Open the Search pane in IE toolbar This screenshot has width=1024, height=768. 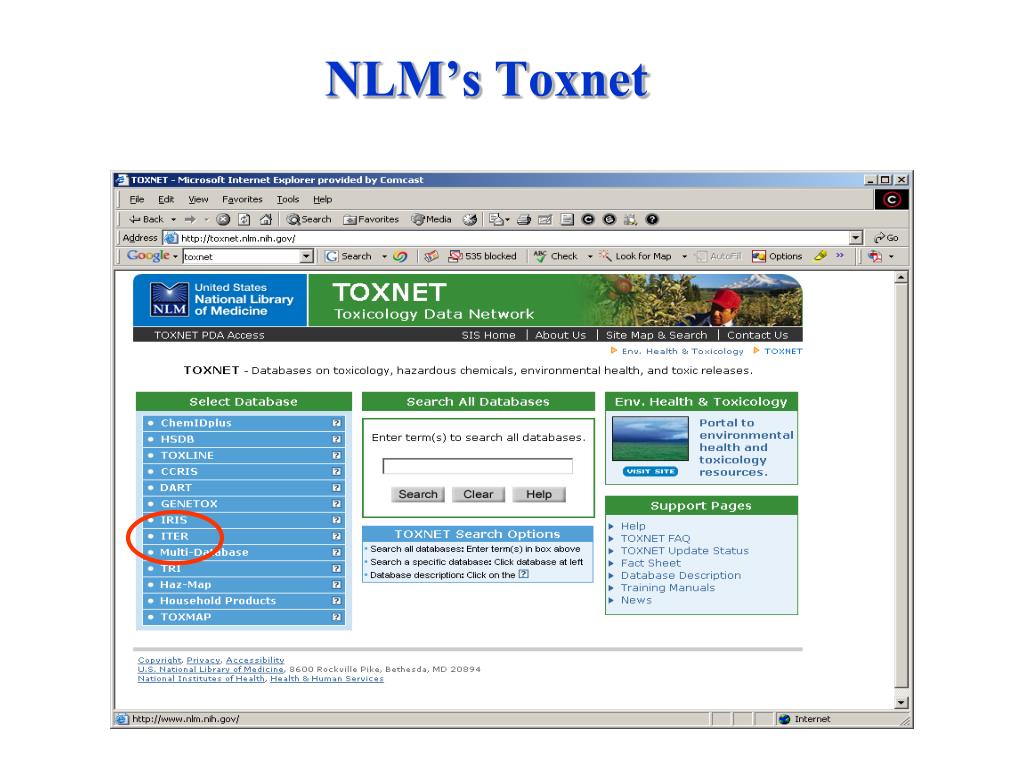coord(309,219)
